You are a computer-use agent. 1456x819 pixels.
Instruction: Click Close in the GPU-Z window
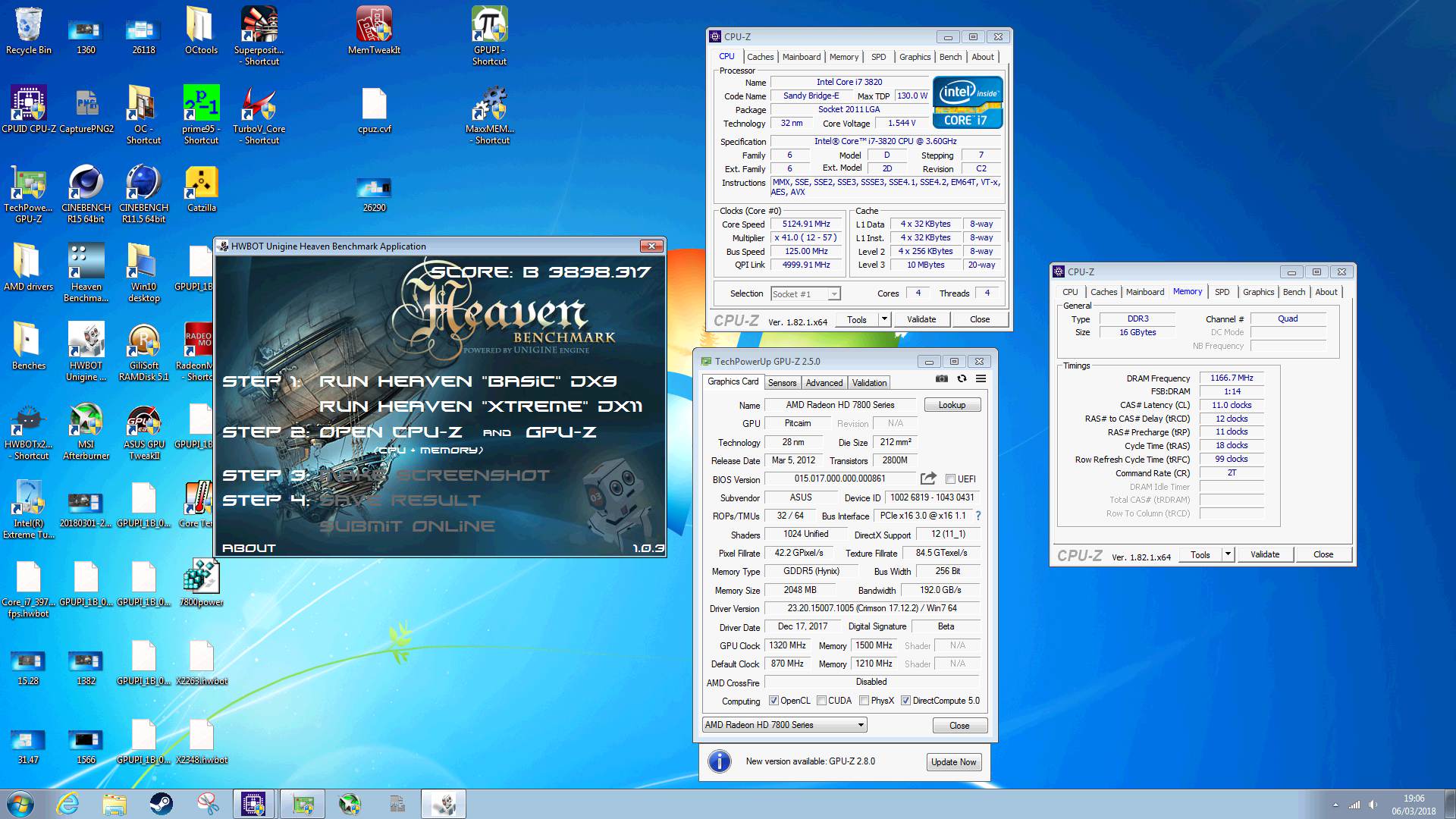click(959, 726)
